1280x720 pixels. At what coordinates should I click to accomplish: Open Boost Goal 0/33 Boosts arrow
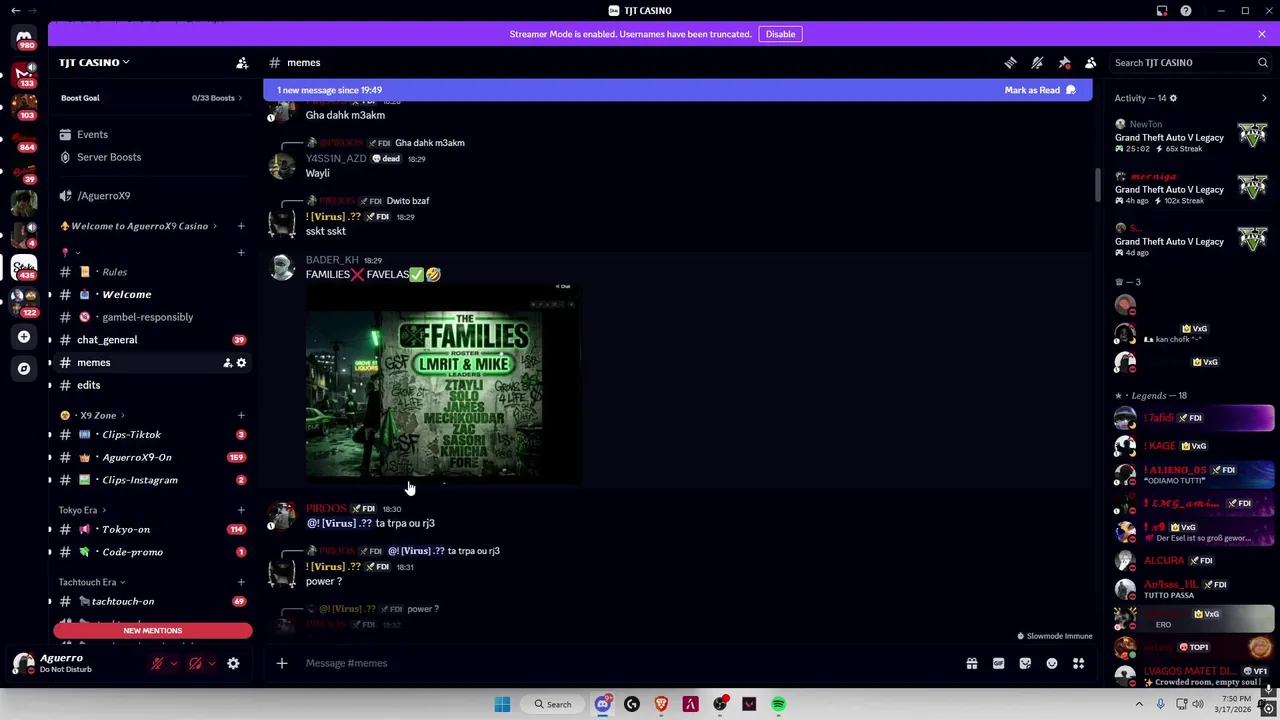pos(217,98)
